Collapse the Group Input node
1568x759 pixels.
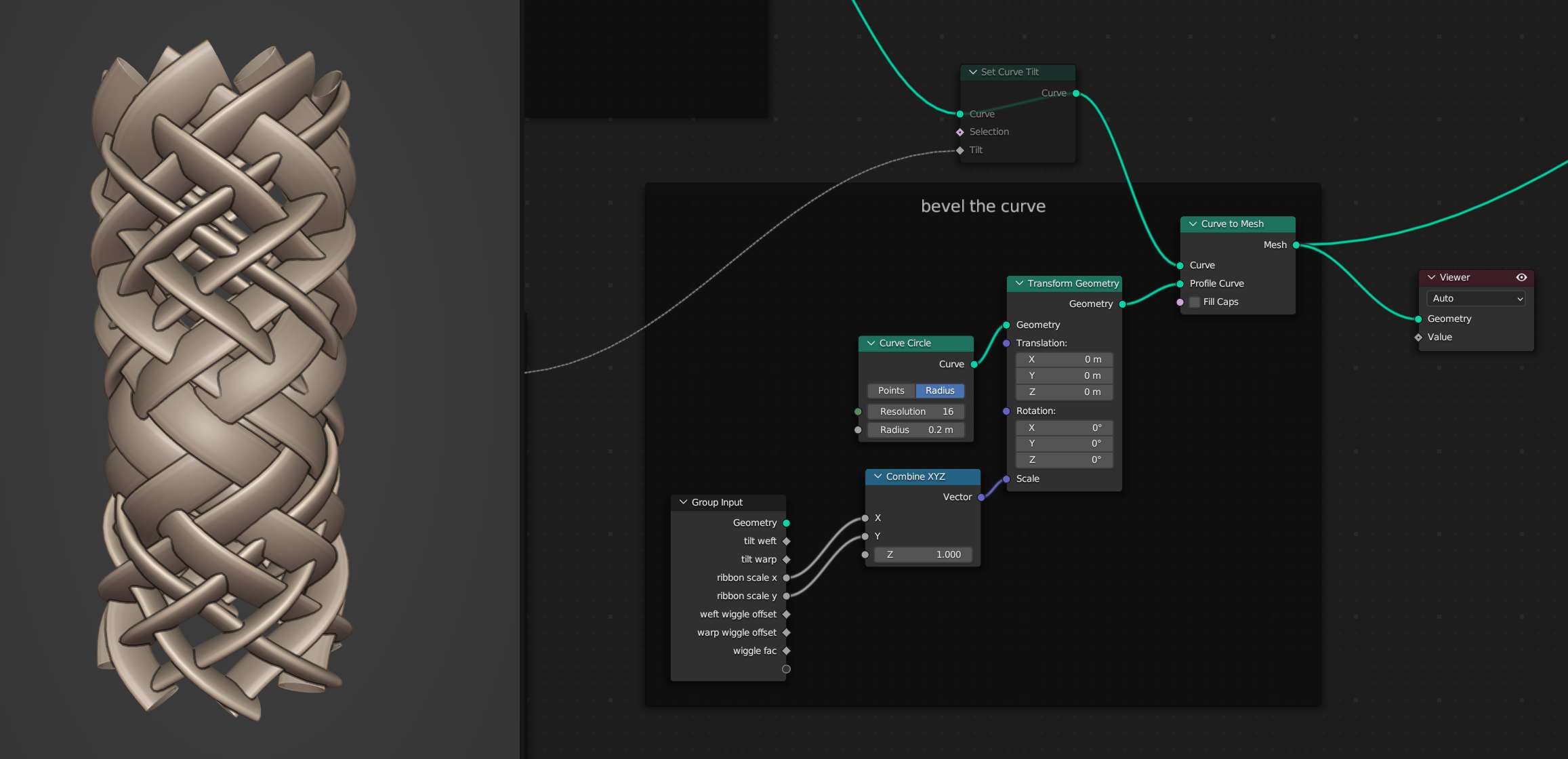click(684, 502)
